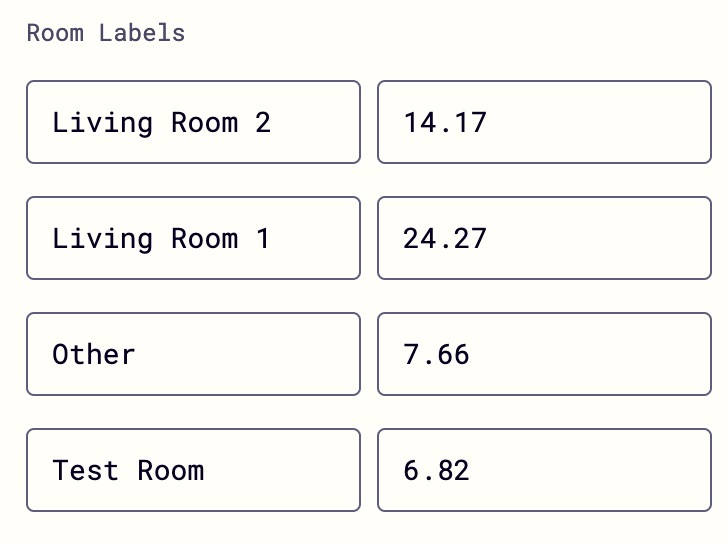
Task: Select the label field paired with 6.82
Action: (193, 470)
